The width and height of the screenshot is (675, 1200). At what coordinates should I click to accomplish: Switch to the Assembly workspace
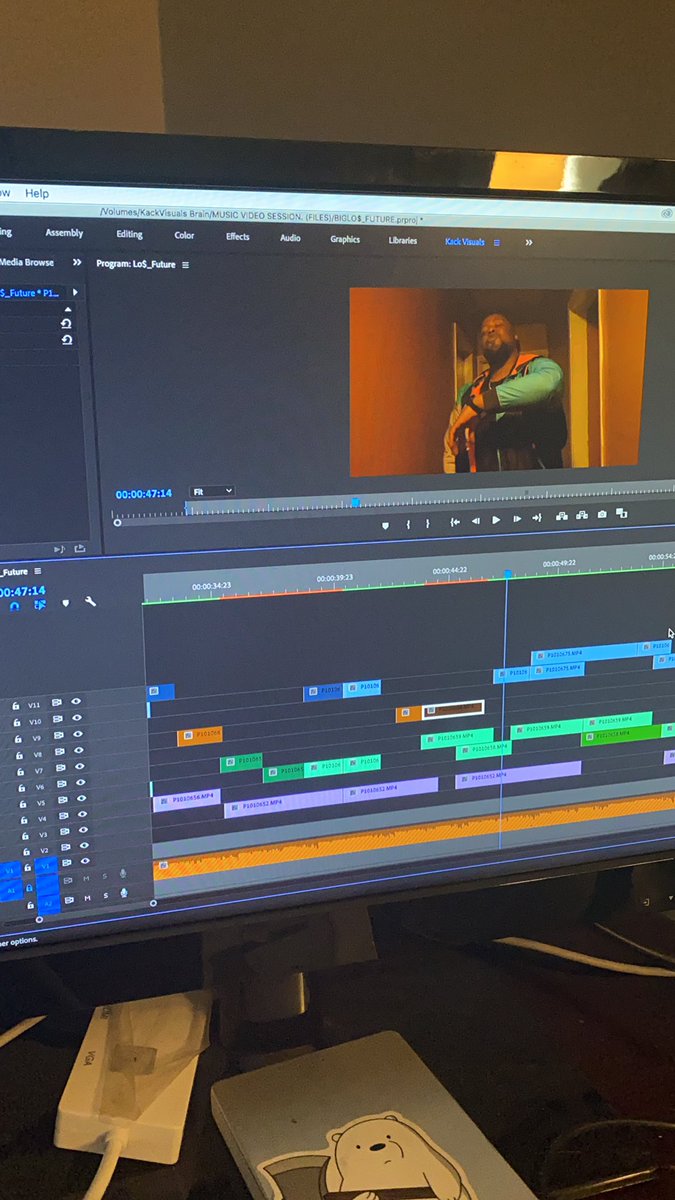tap(64, 233)
